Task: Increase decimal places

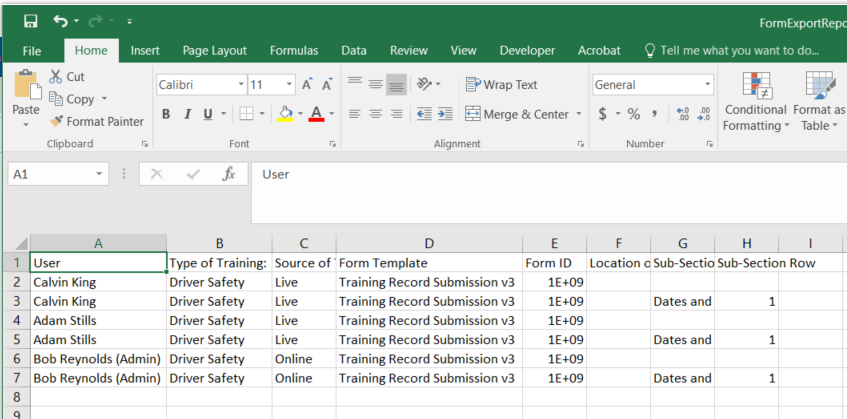Action: click(x=683, y=114)
